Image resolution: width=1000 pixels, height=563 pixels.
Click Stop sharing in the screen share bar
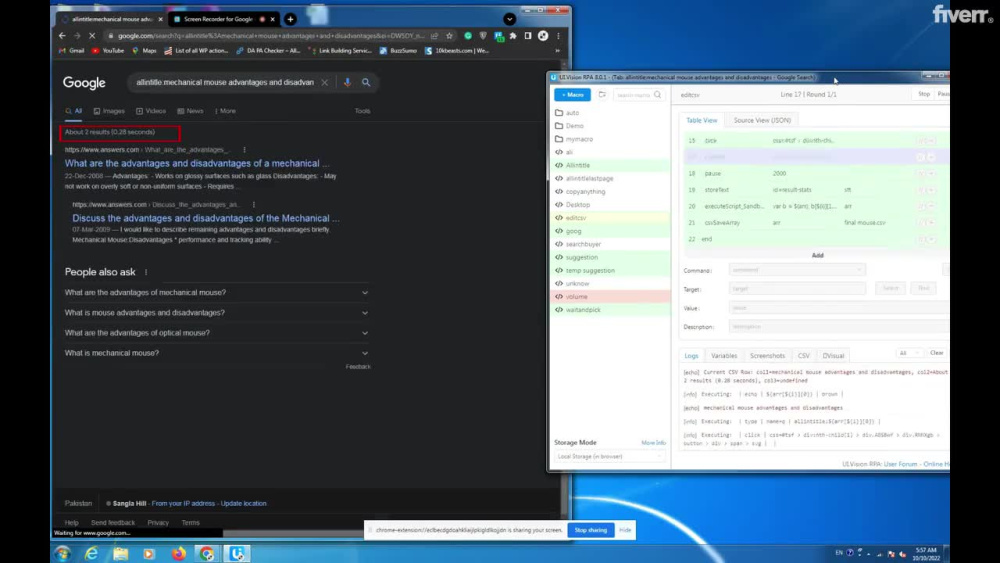tap(591, 530)
